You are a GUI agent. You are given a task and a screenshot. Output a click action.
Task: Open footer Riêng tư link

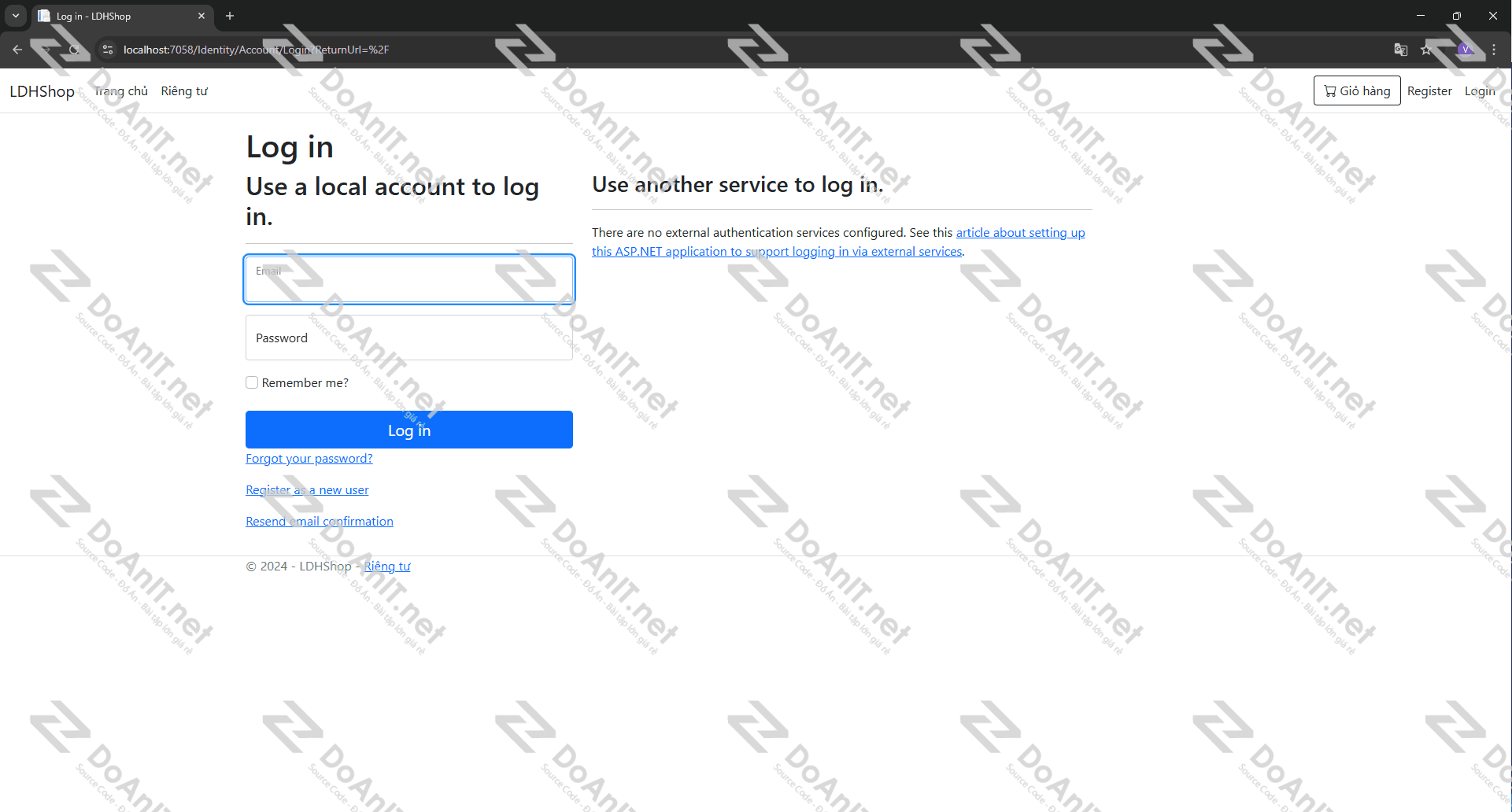(387, 567)
